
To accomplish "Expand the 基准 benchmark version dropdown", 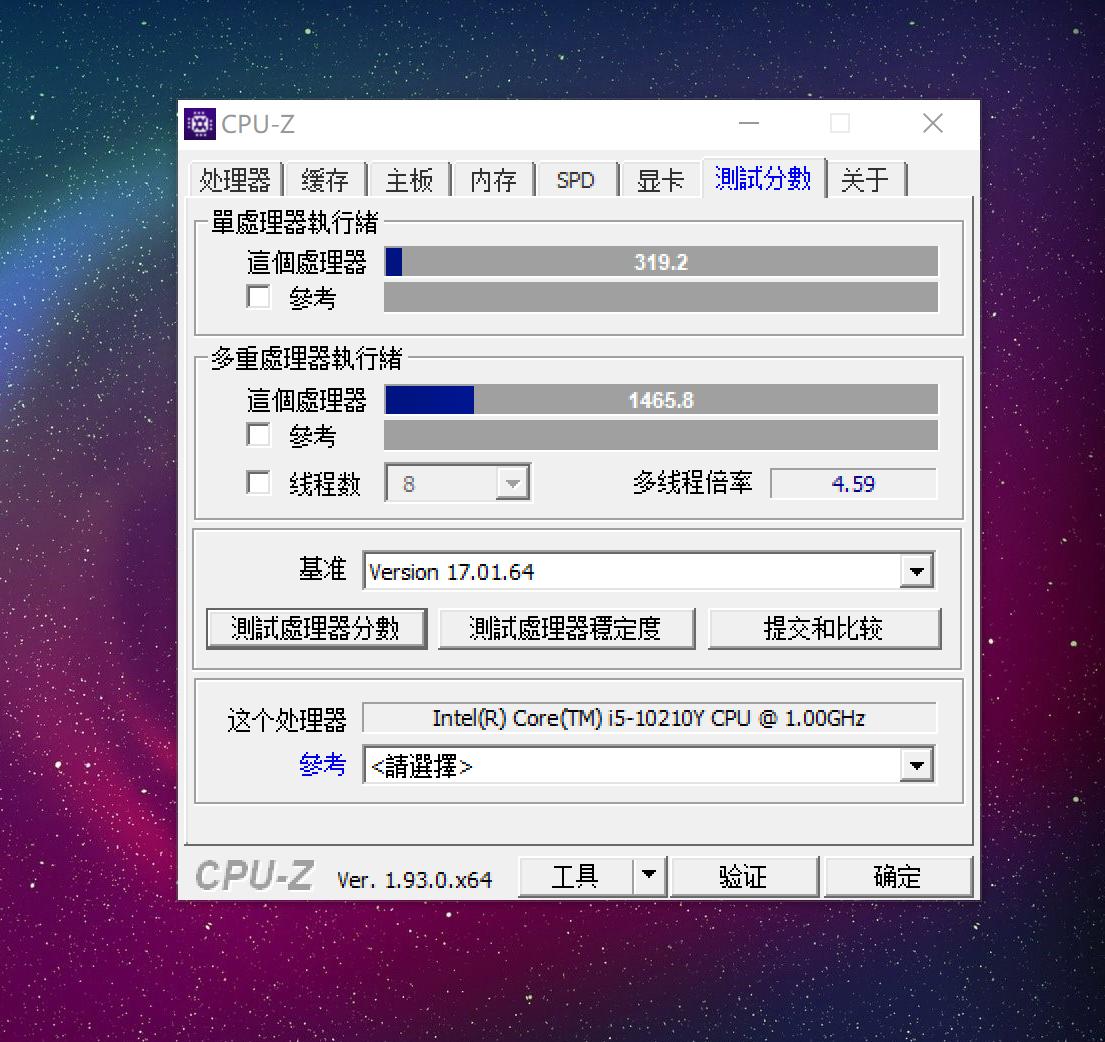I will tap(917, 571).
